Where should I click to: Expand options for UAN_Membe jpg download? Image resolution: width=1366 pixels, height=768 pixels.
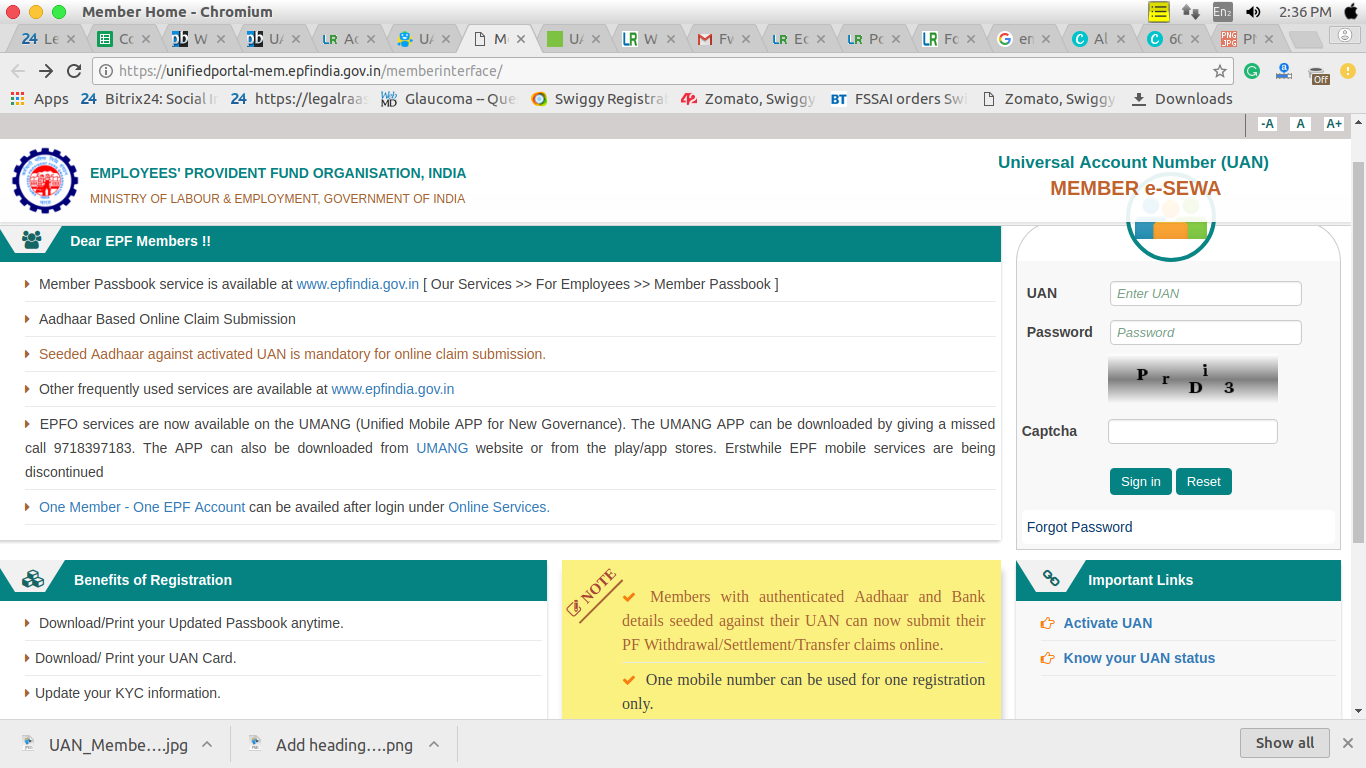tap(207, 745)
